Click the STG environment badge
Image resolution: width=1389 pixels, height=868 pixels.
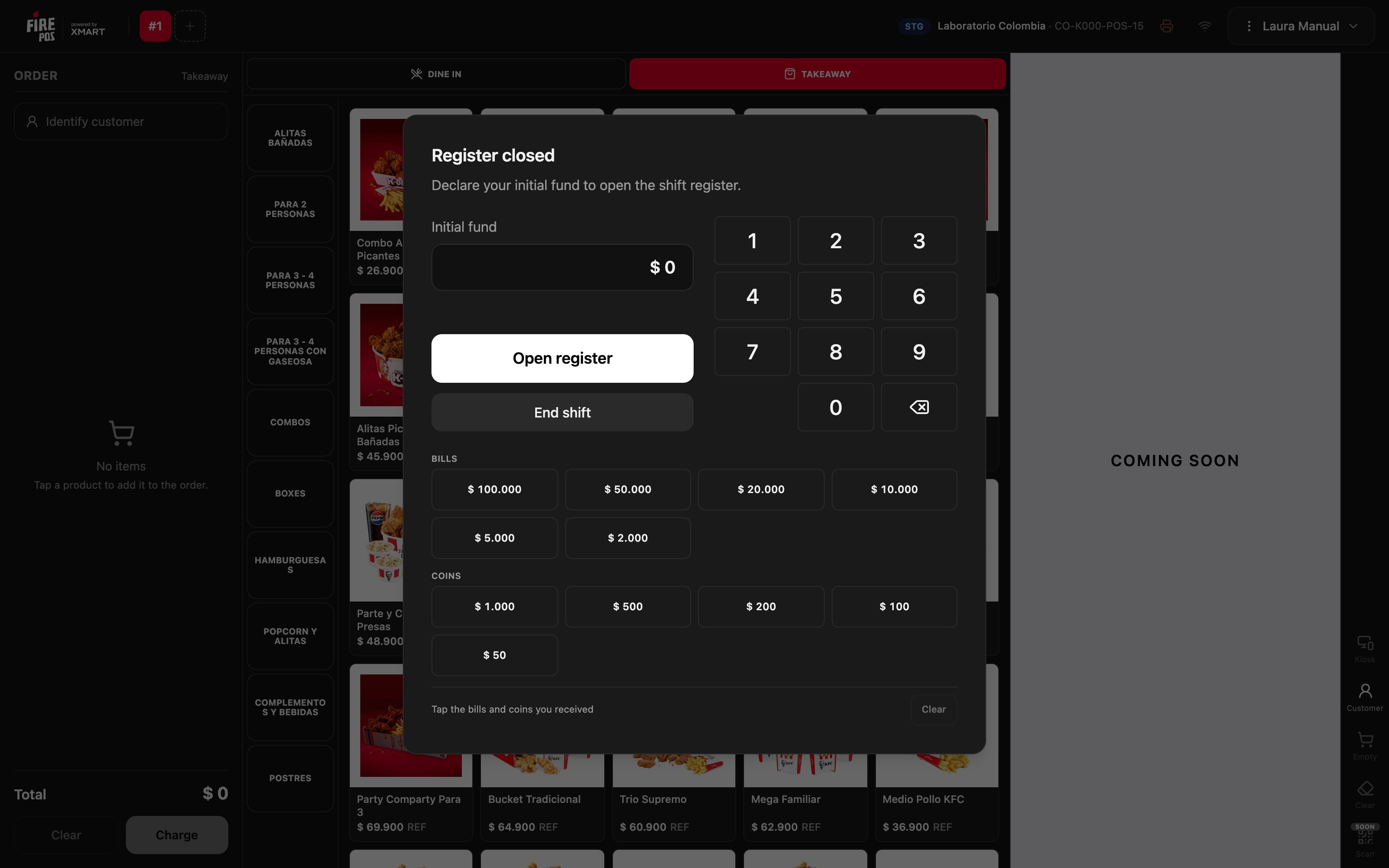click(914, 26)
